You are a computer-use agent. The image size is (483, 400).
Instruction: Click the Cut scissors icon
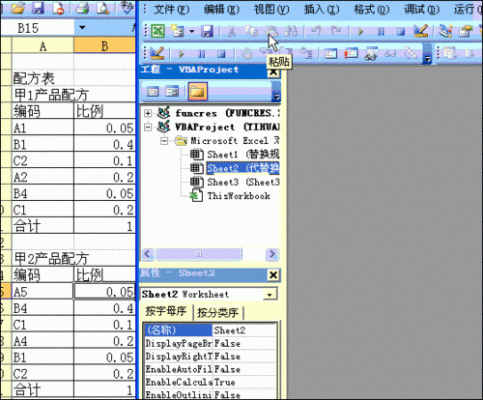(x=231, y=31)
